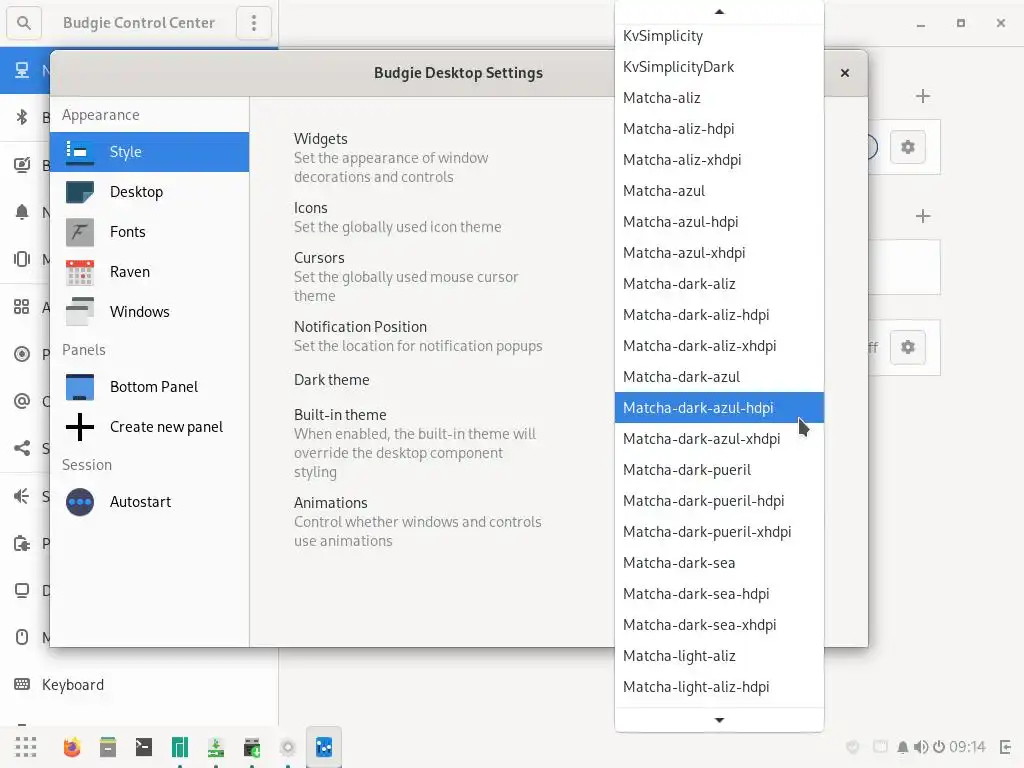Choose Matcha-dark-pueril-xhdpi entry
This screenshot has height=768, width=1024.
(719, 532)
